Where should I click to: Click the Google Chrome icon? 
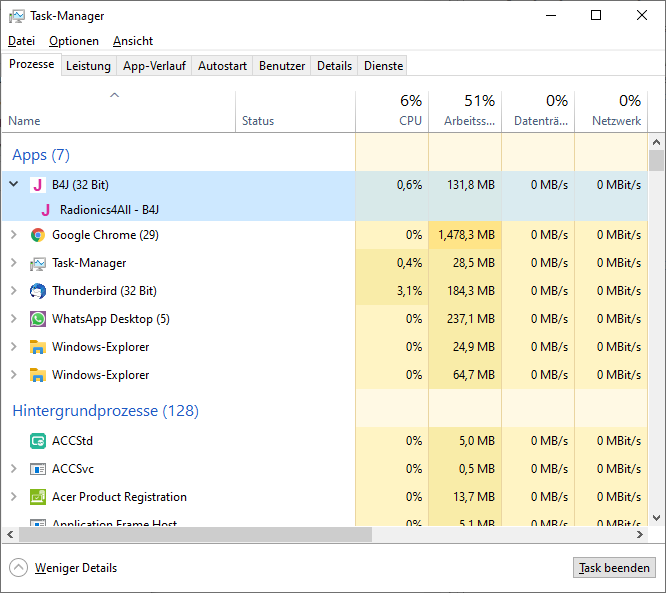pyautogui.click(x=38, y=235)
